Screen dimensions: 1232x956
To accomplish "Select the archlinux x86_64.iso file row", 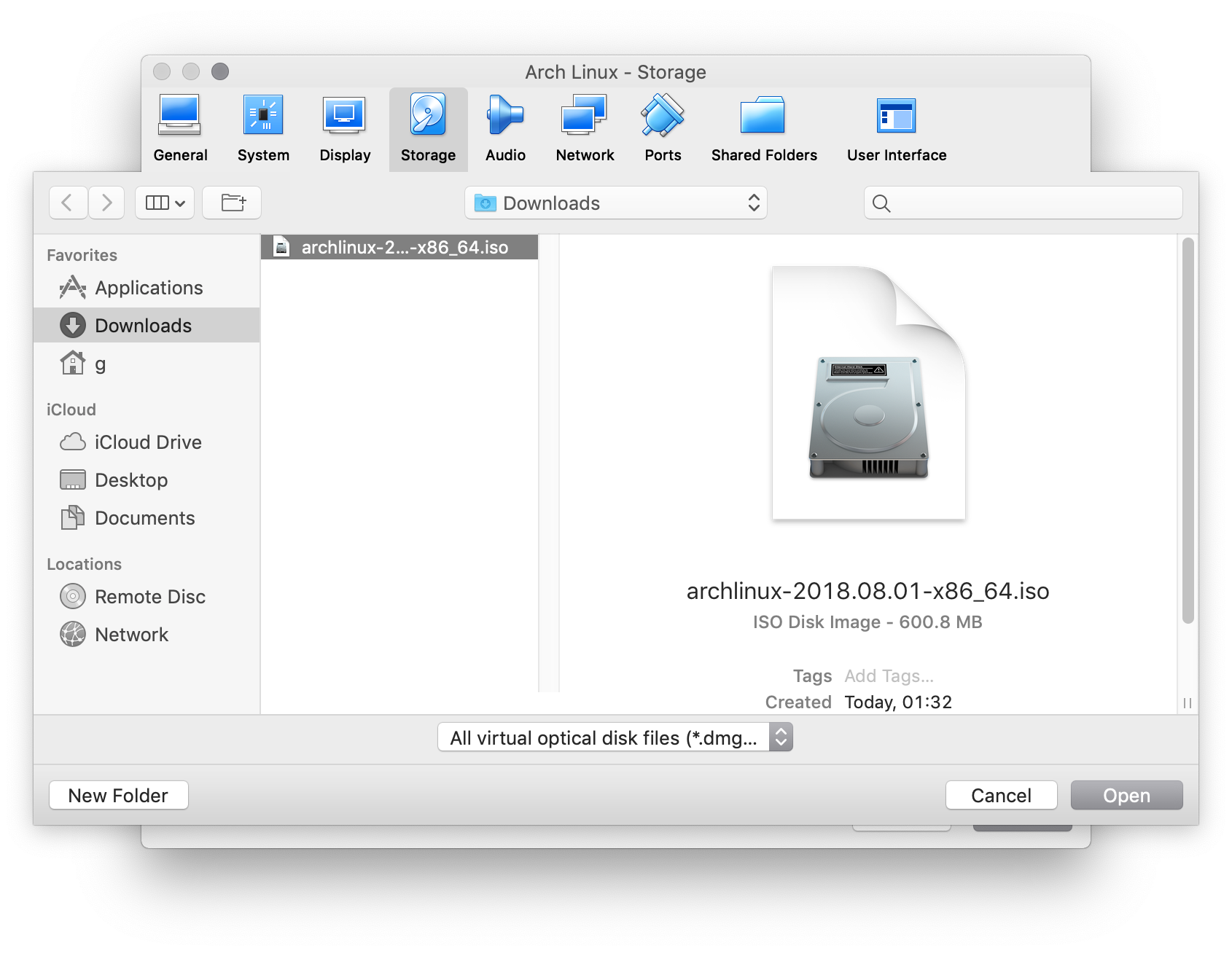I will (399, 247).
